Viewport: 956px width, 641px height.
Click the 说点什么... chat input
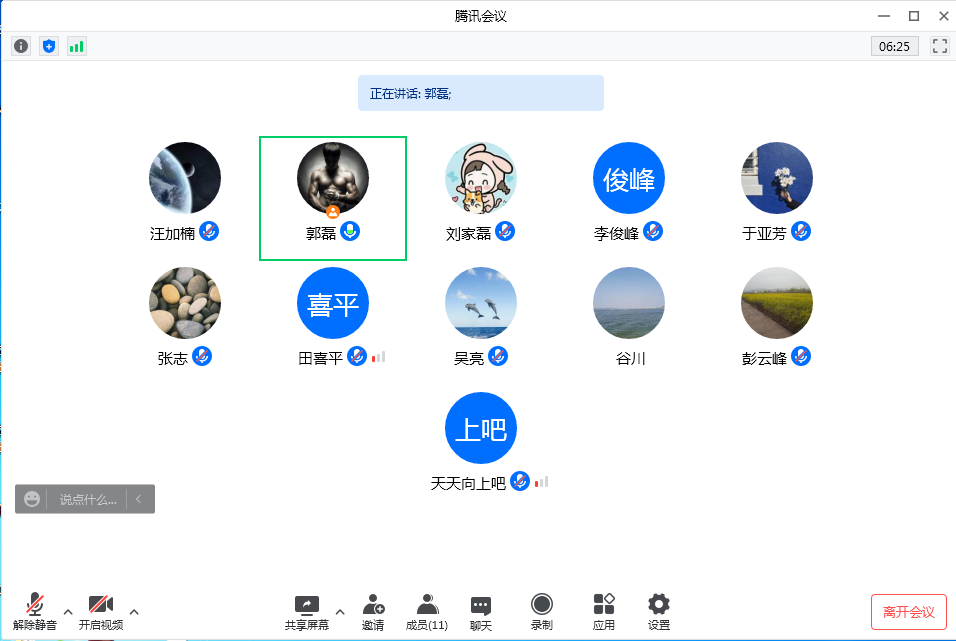pyautogui.click(x=88, y=500)
